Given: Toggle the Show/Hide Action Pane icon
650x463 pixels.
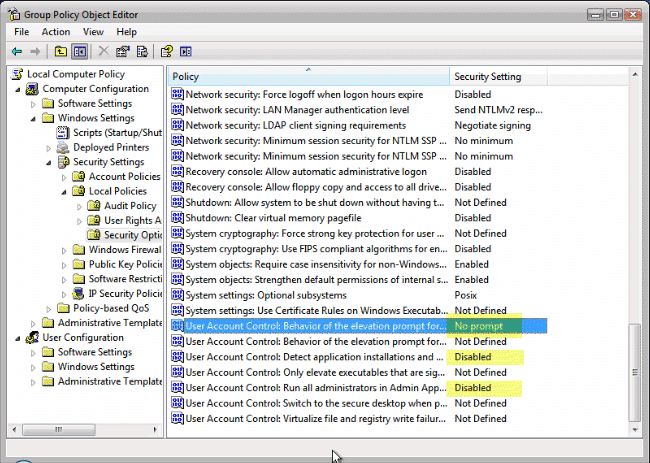Looking at the screenshot, I should [x=186, y=51].
